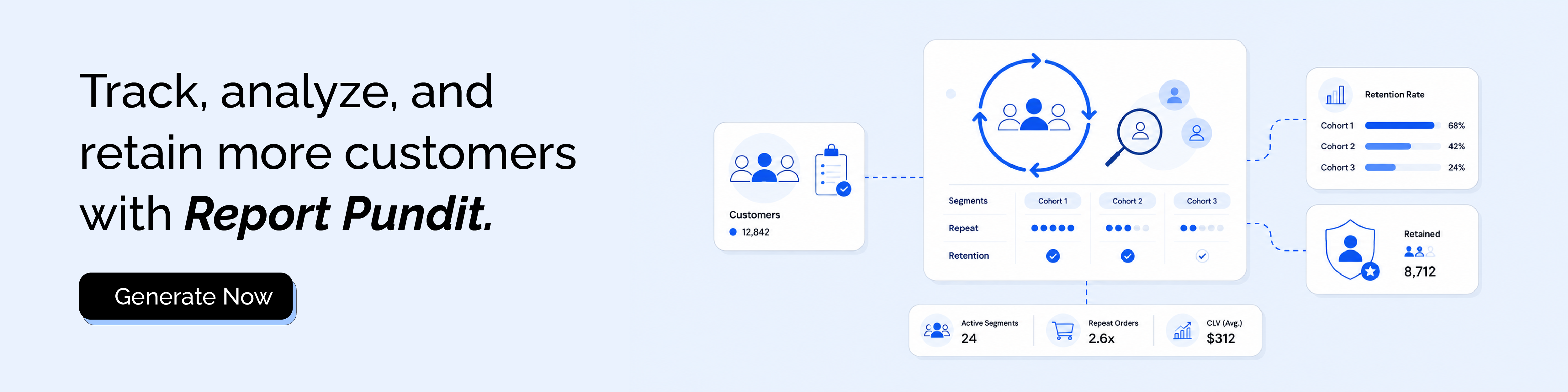Select the Cohort 3 tab
The width and height of the screenshot is (1568, 392).
click(1202, 201)
